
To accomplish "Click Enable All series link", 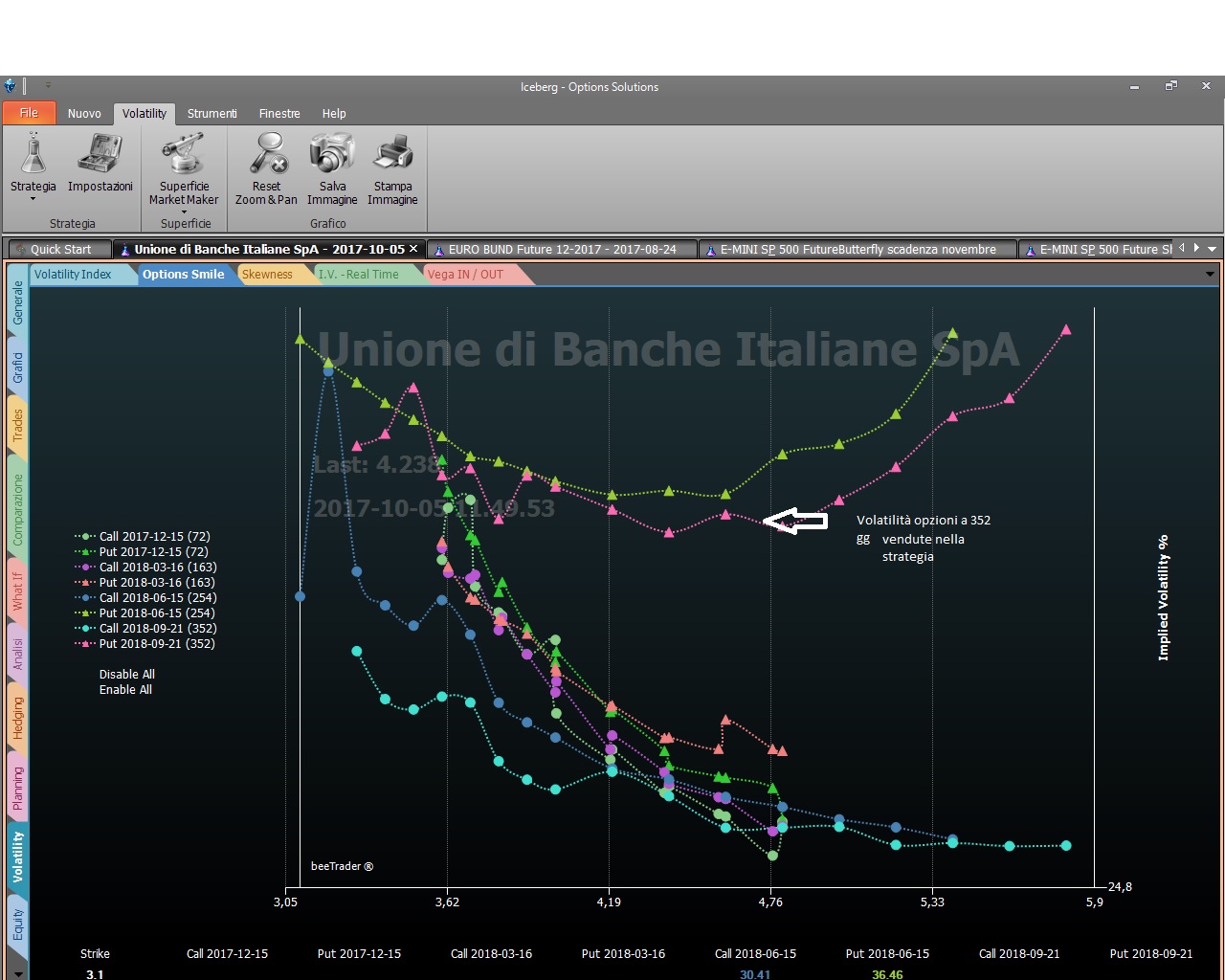I will [x=125, y=689].
